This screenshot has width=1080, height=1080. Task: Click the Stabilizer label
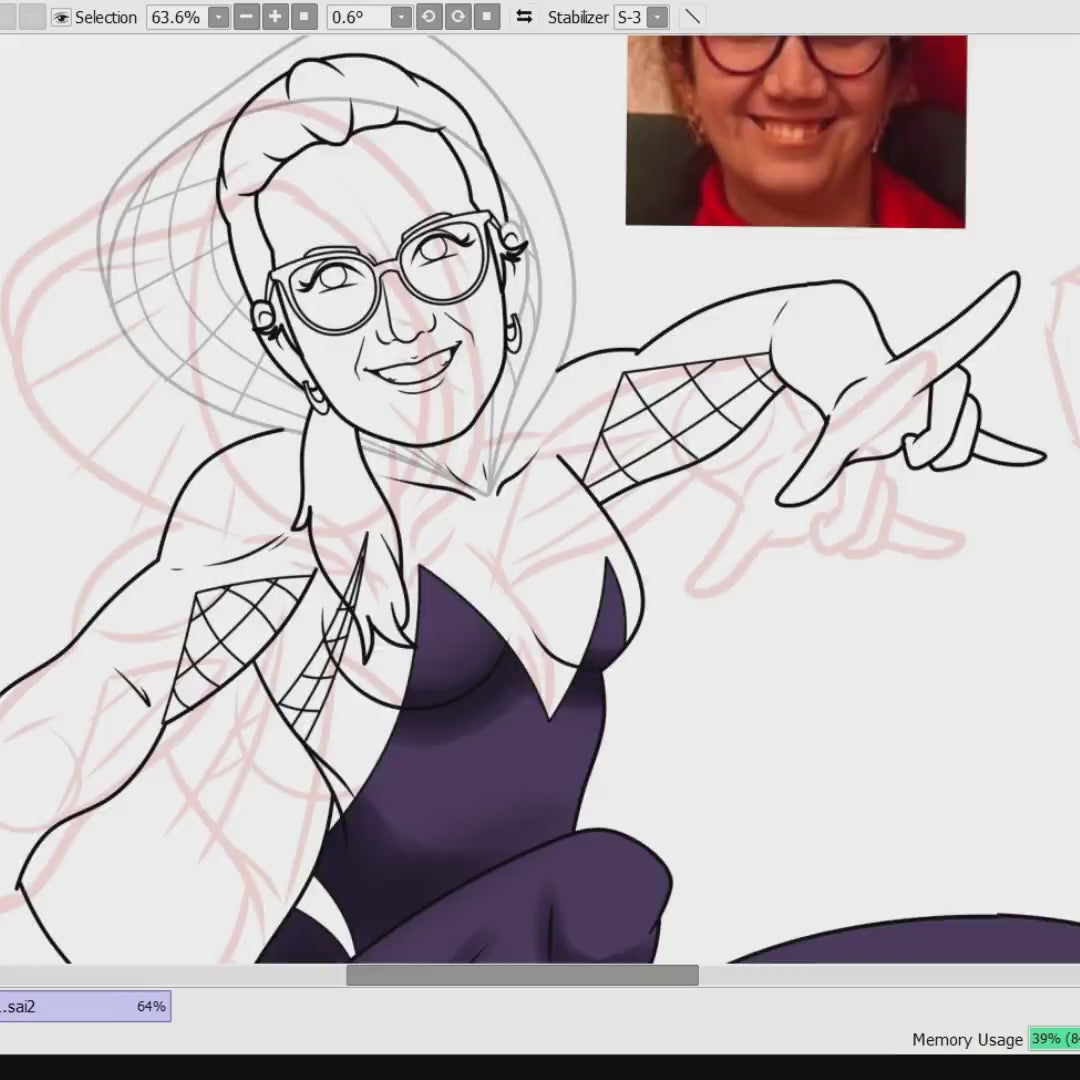(x=578, y=17)
